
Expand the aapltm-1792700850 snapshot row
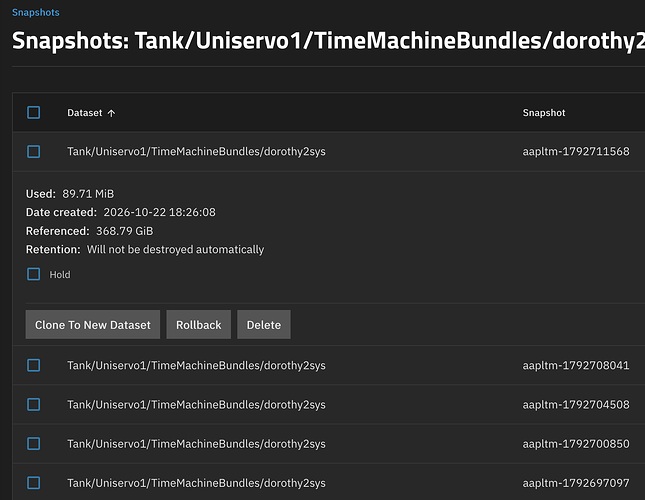pyautogui.click(x=329, y=444)
